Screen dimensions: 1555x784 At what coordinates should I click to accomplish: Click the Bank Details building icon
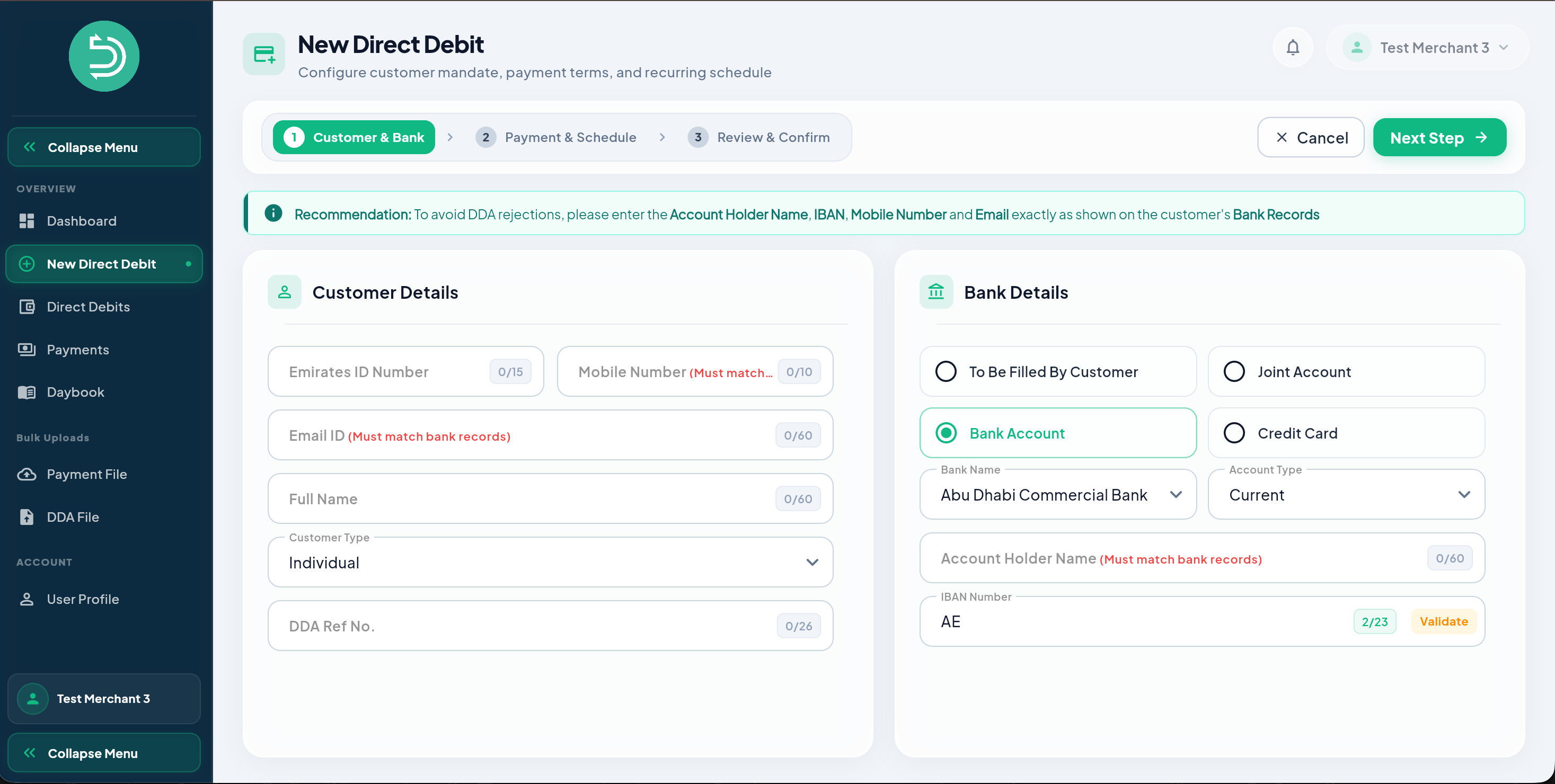[x=936, y=292]
